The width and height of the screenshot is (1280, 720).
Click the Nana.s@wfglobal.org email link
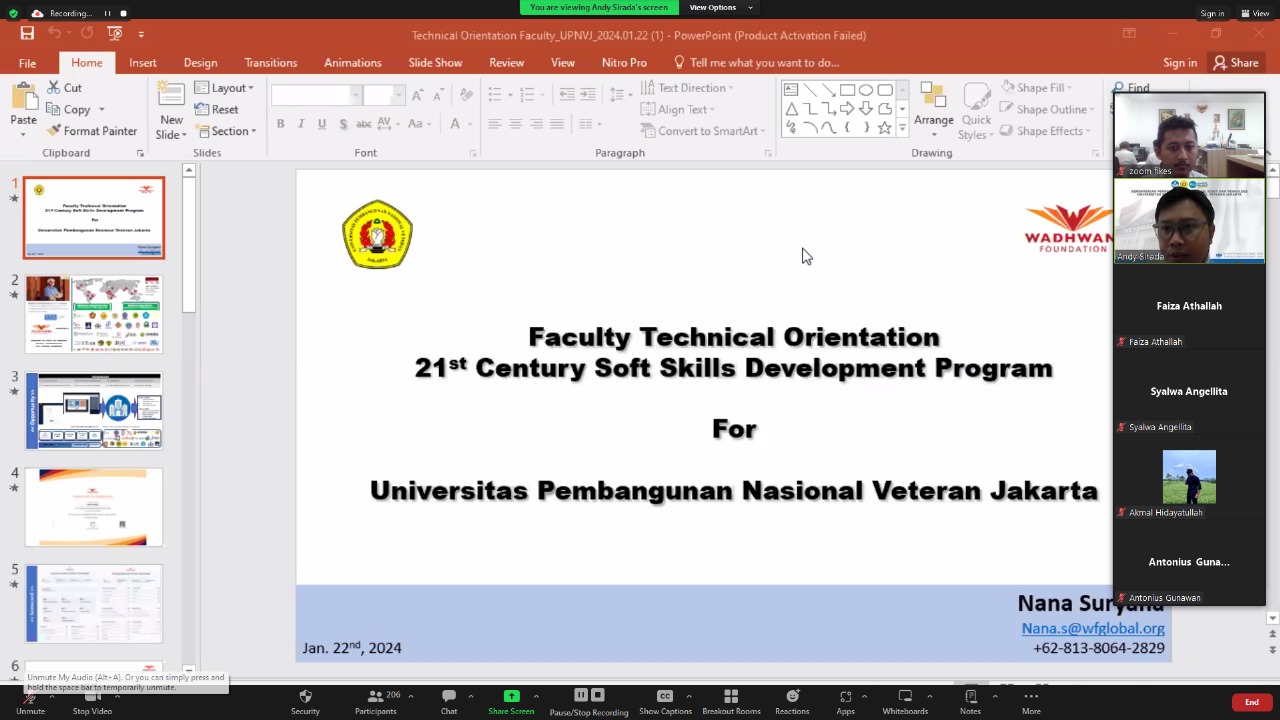[x=1092, y=628]
